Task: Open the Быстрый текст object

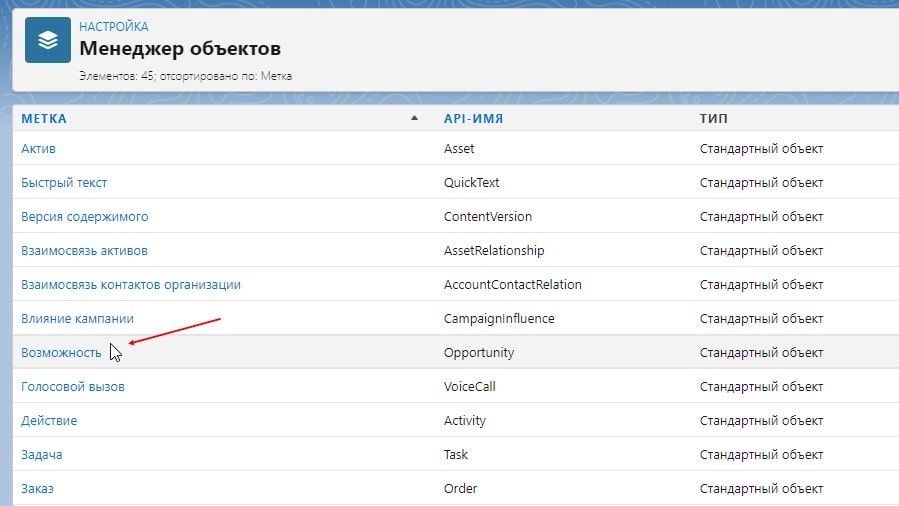Action: click(x=64, y=183)
